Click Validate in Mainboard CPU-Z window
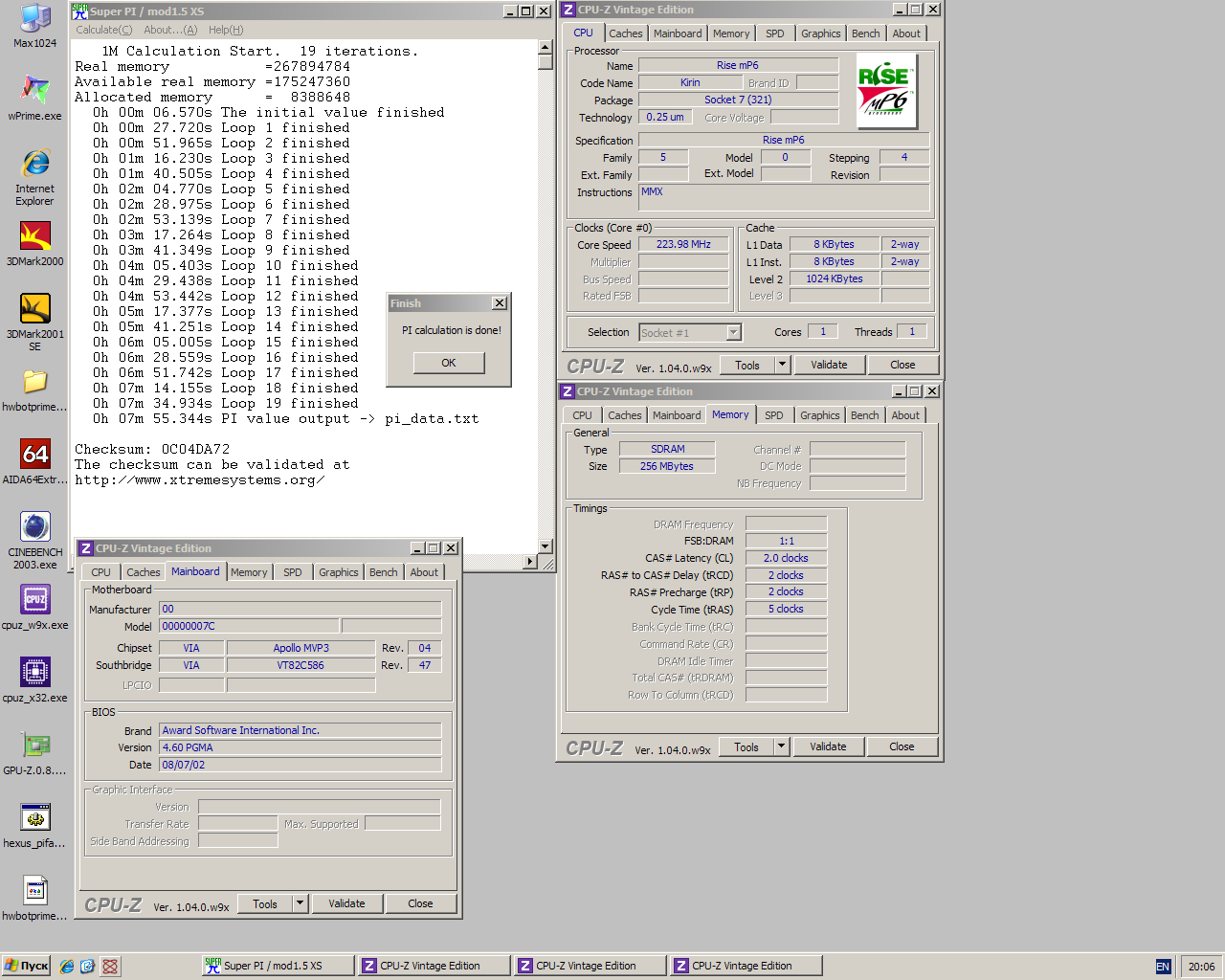 click(346, 903)
